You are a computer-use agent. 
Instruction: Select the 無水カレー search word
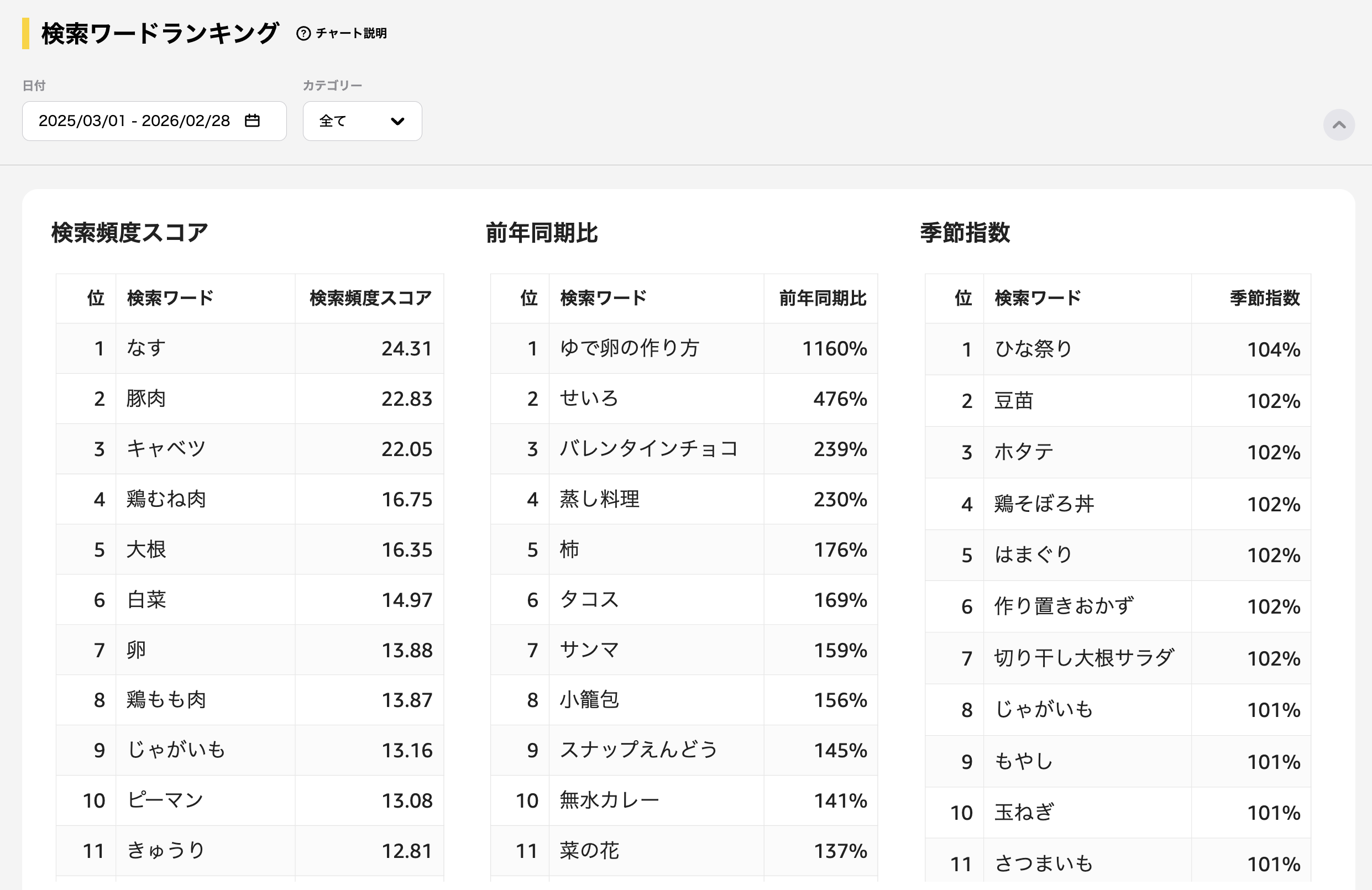(609, 800)
